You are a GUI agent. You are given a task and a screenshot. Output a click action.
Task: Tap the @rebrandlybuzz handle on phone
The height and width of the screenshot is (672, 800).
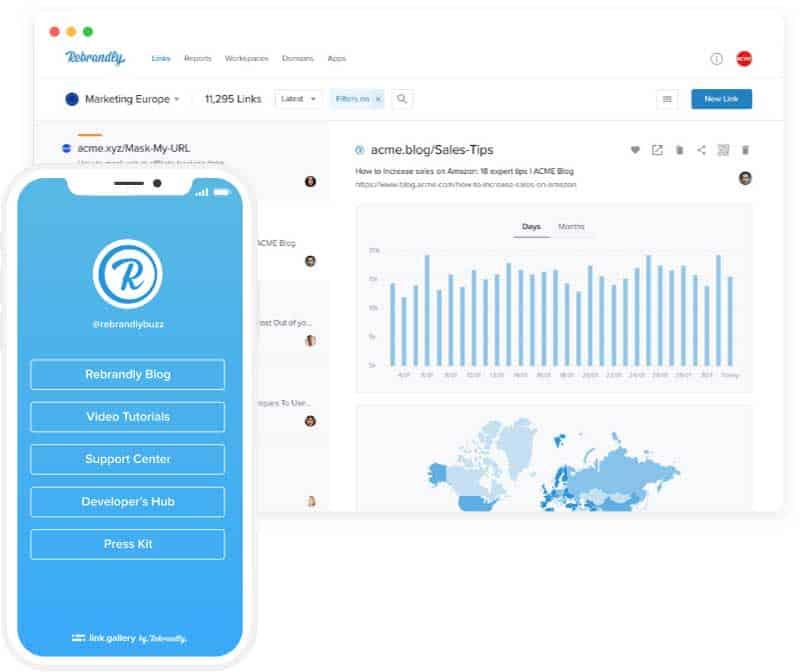pos(128,325)
